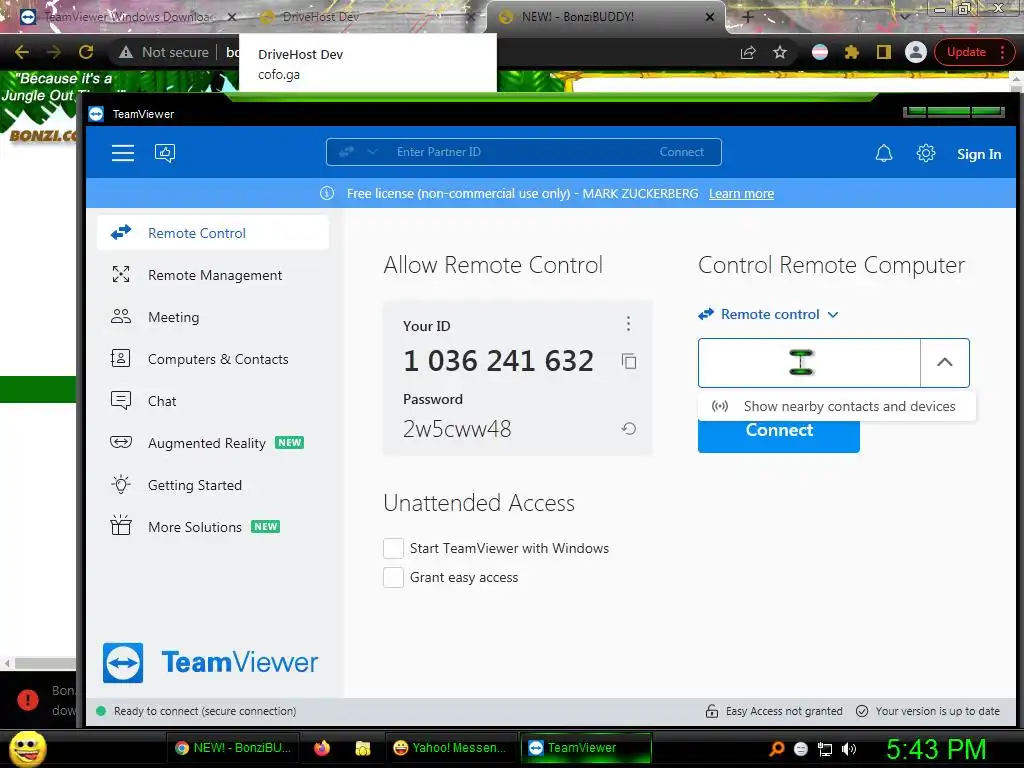This screenshot has height=768, width=1024.
Task: Open a new browser tab with plus button
Action: click(748, 17)
